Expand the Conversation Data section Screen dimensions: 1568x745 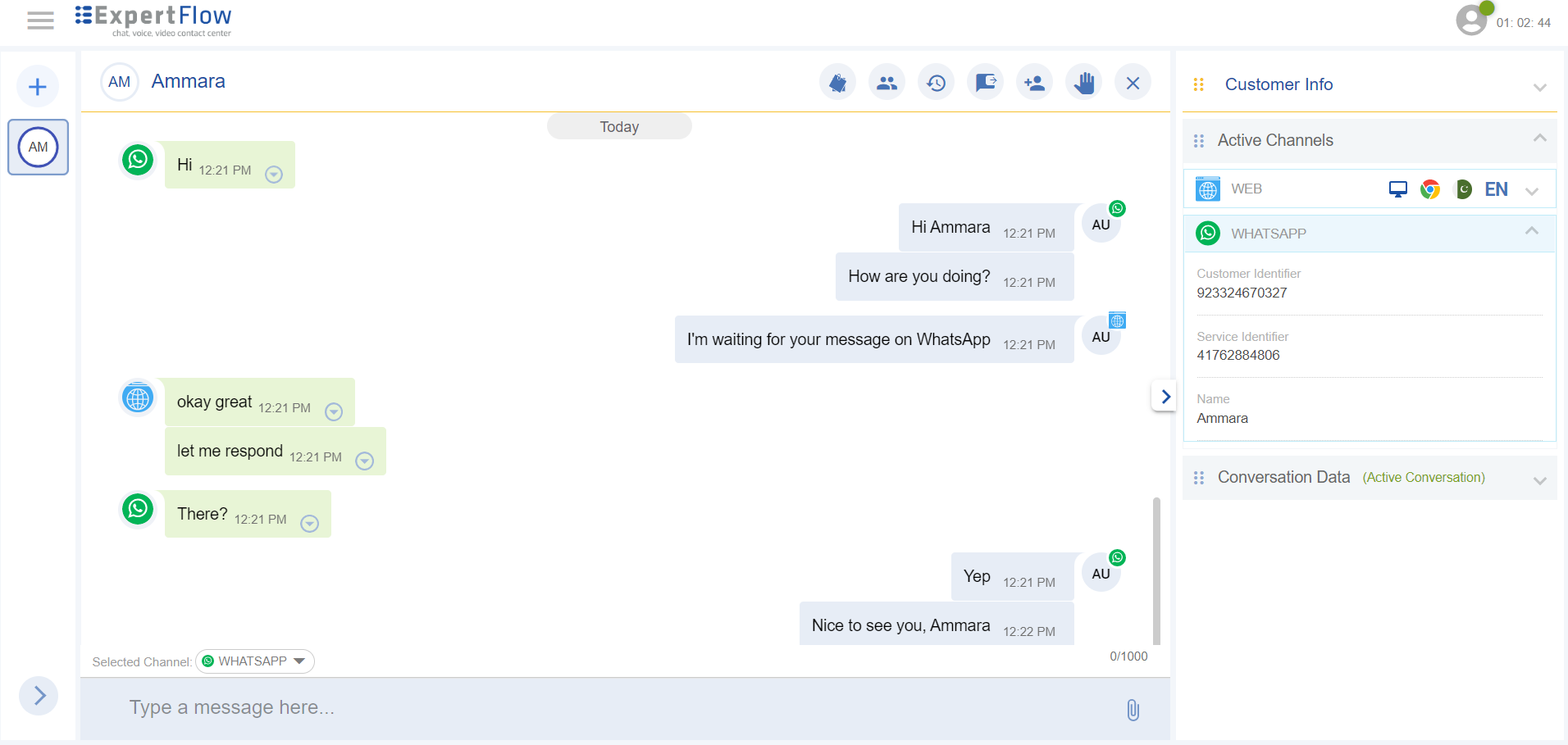[x=1539, y=480]
